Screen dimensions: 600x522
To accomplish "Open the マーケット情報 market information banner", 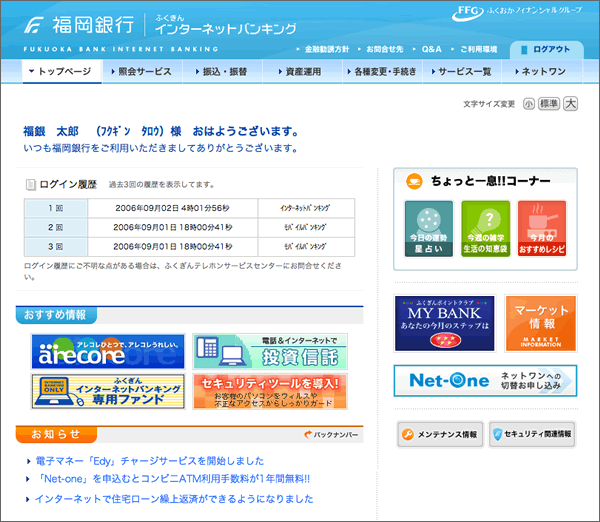I will (541, 323).
